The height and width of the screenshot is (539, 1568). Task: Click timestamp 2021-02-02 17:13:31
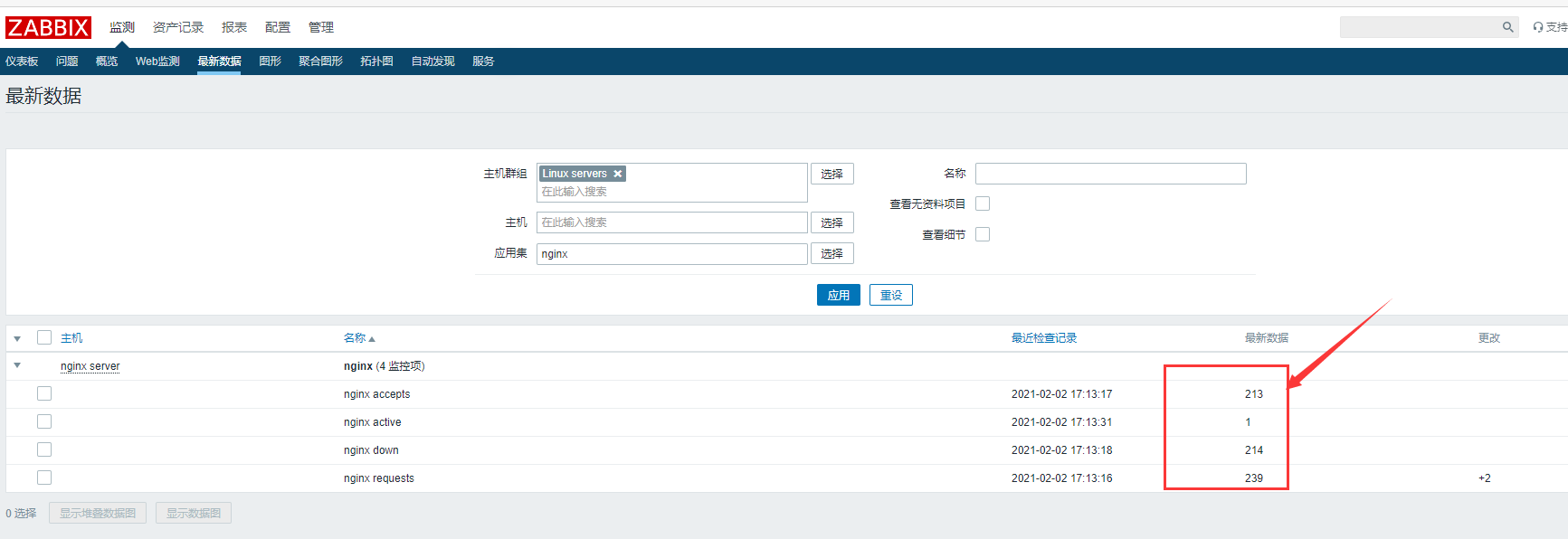coord(1061,422)
